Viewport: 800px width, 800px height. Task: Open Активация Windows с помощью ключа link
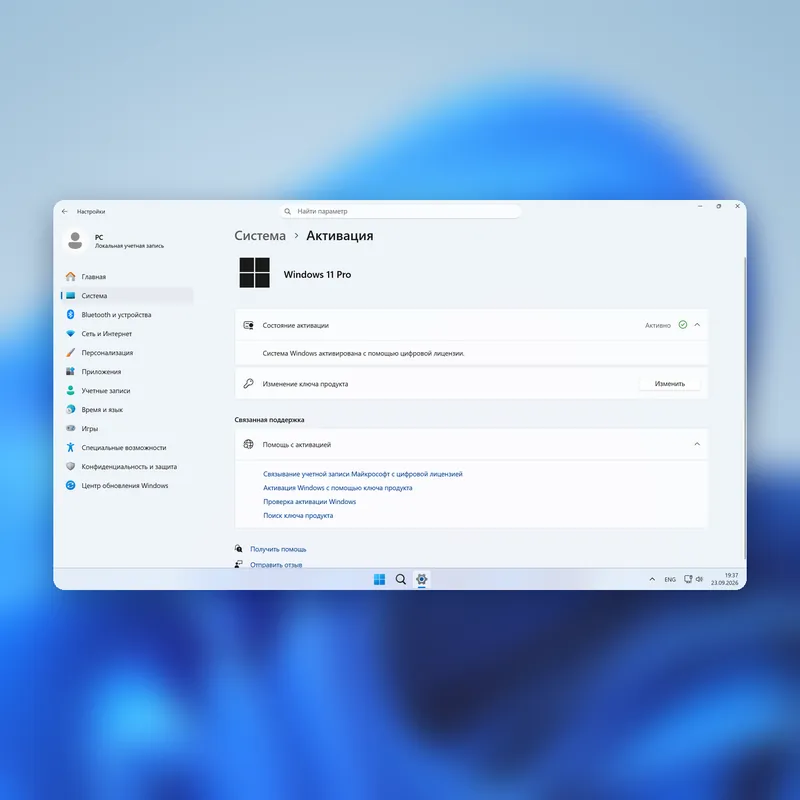pos(338,488)
